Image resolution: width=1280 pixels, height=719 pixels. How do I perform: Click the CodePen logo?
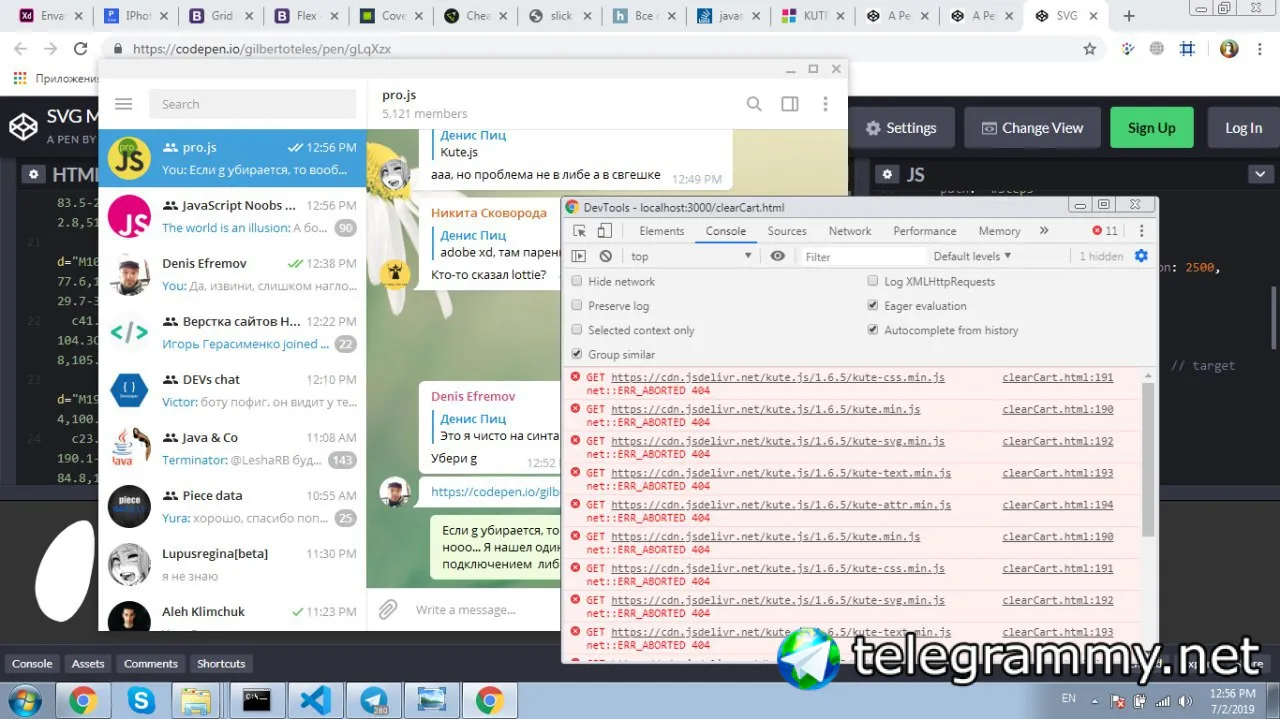tap(22, 127)
